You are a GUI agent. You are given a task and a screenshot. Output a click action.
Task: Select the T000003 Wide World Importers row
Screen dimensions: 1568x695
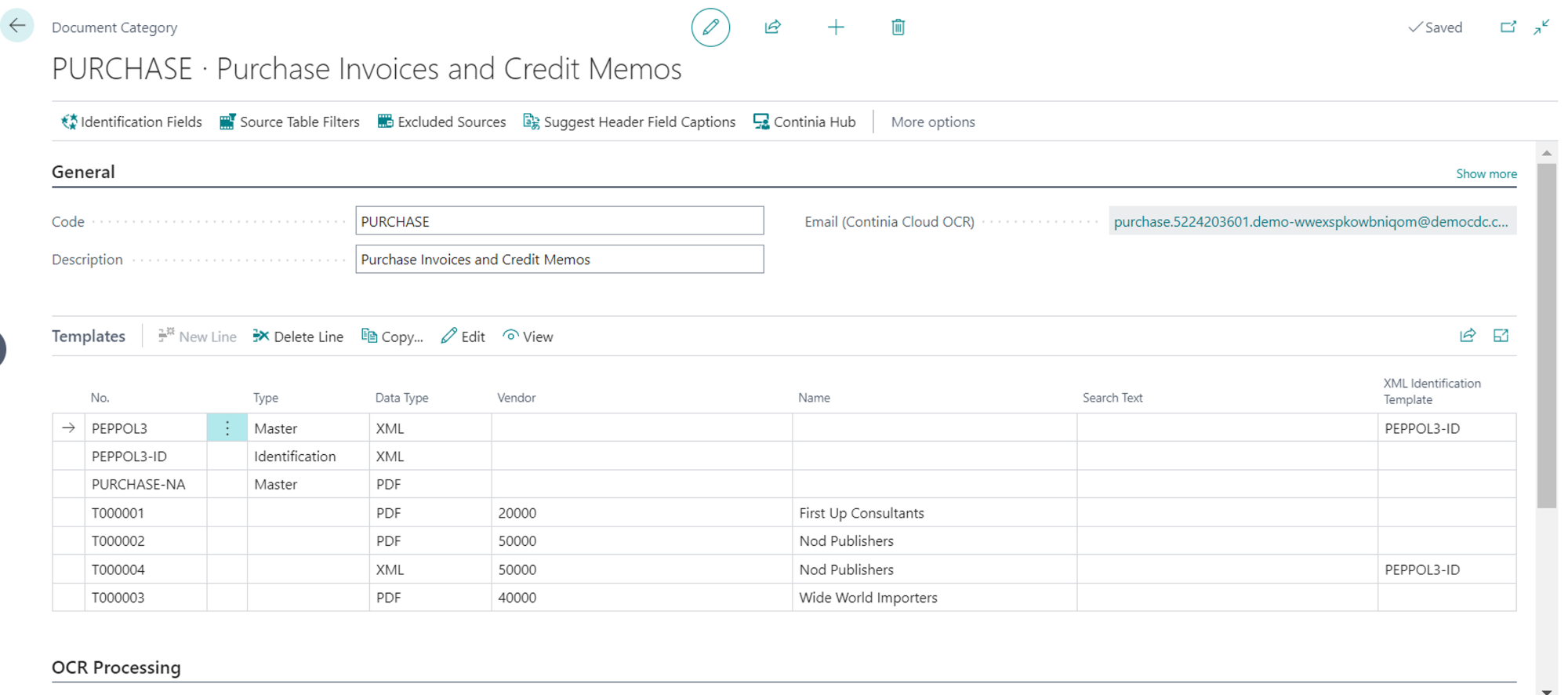coord(118,598)
